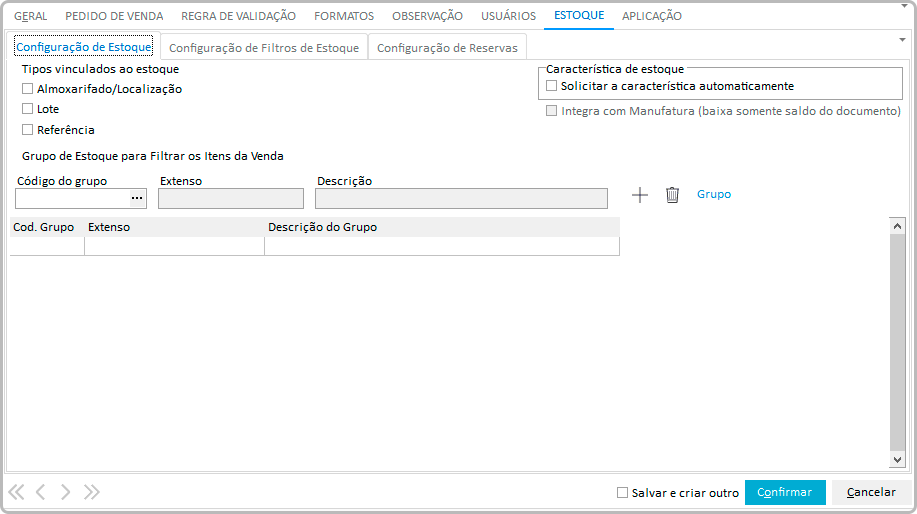This screenshot has height=514, width=917.
Task: Select the ESTOQUE tab
Action: pos(579,15)
